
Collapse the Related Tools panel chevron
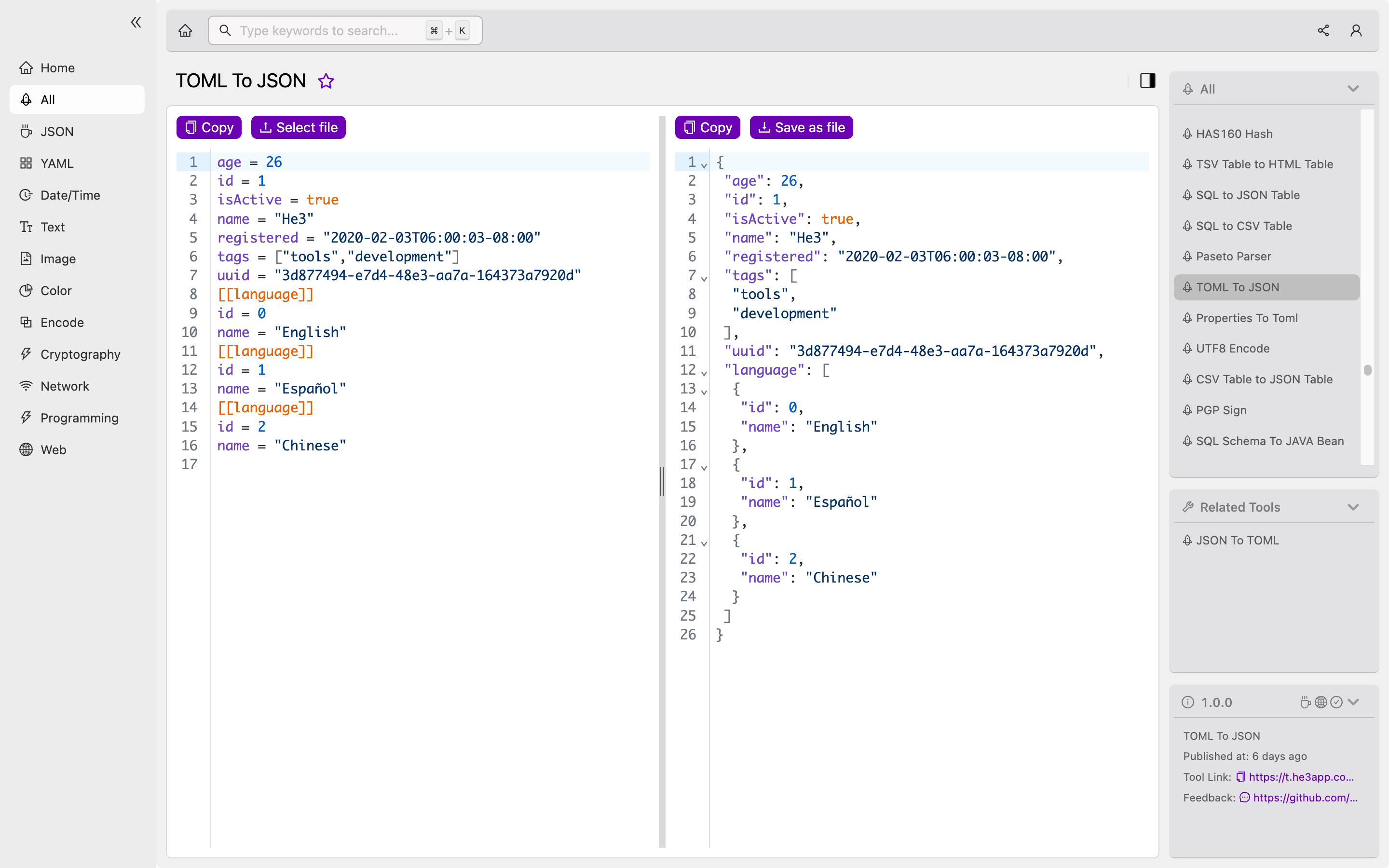point(1353,507)
